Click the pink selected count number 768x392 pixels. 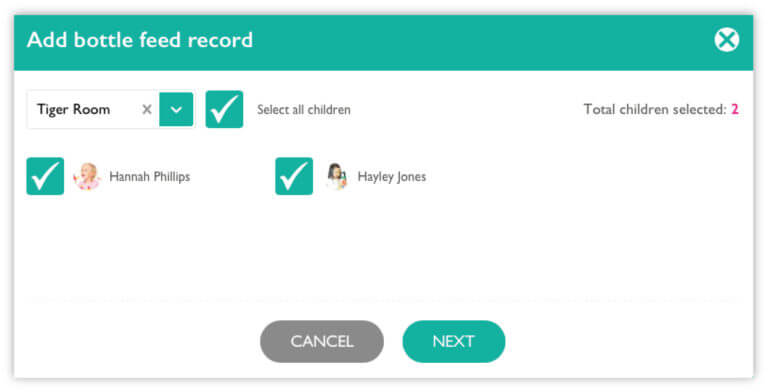[x=735, y=109]
